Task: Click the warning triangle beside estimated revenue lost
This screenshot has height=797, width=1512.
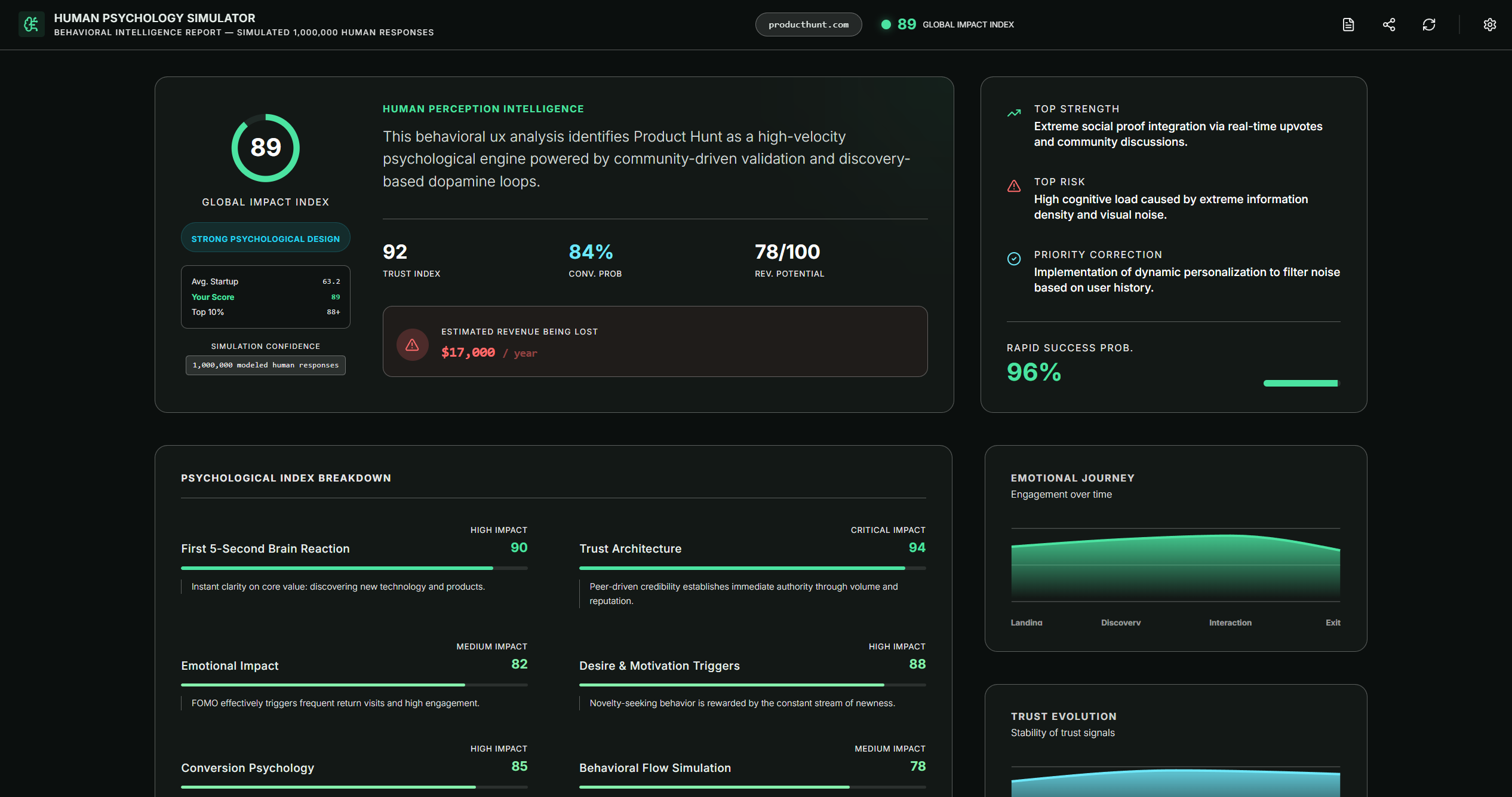Action: click(412, 345)
